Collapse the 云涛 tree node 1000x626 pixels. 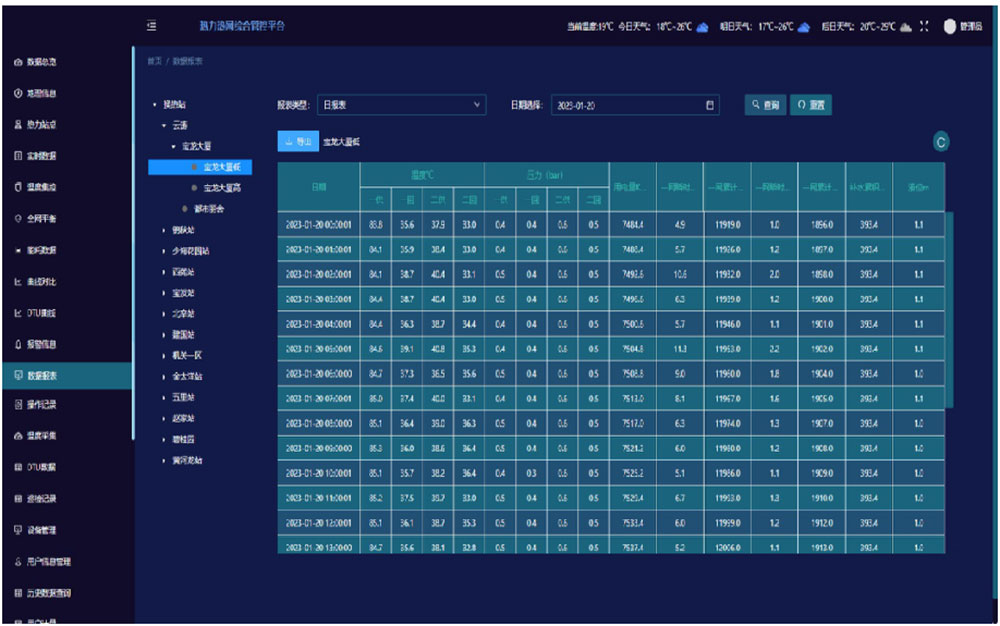(x=164, y=125)
